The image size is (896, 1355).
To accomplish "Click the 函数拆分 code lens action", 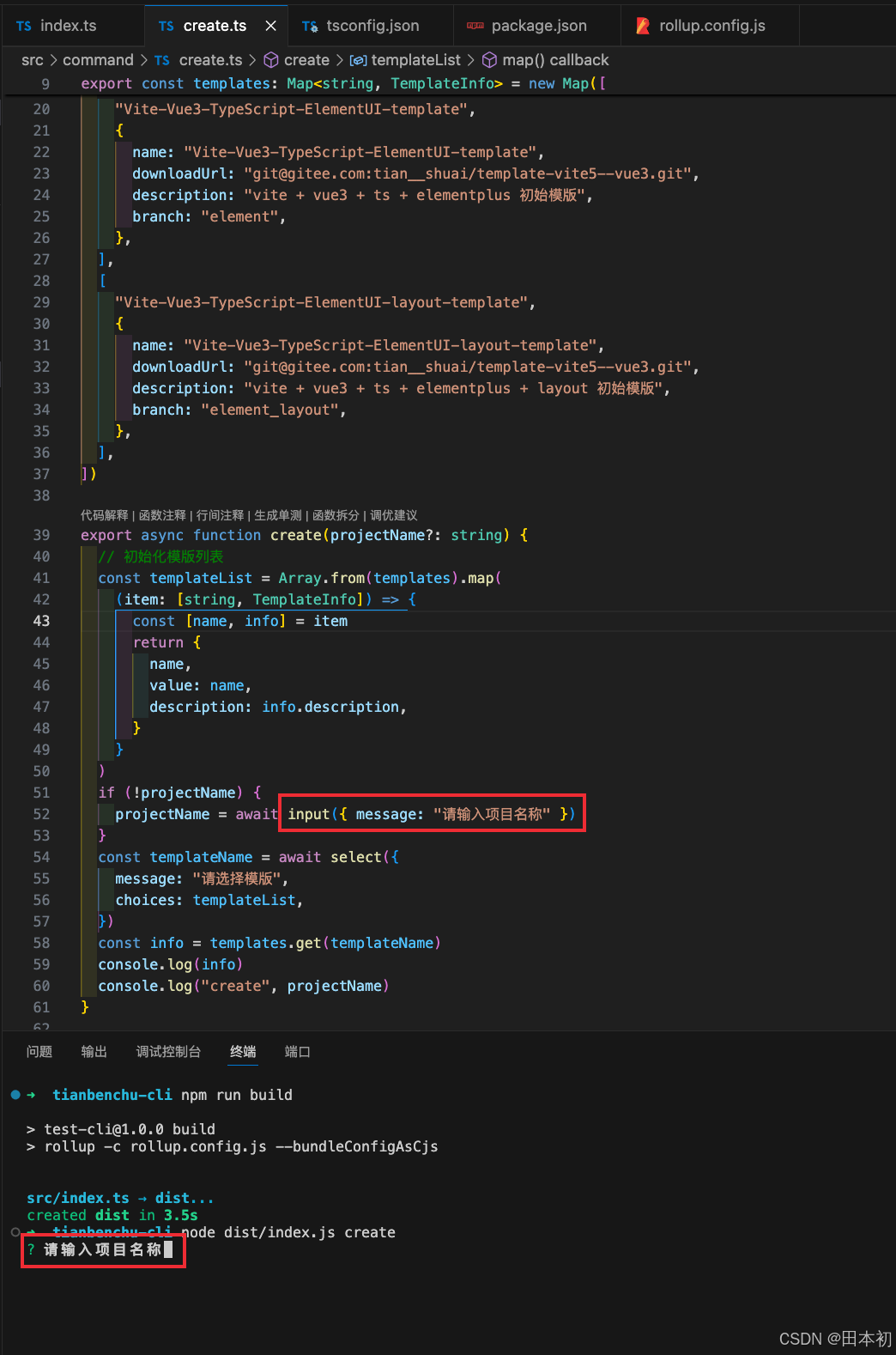I will [x=336, y=515].
